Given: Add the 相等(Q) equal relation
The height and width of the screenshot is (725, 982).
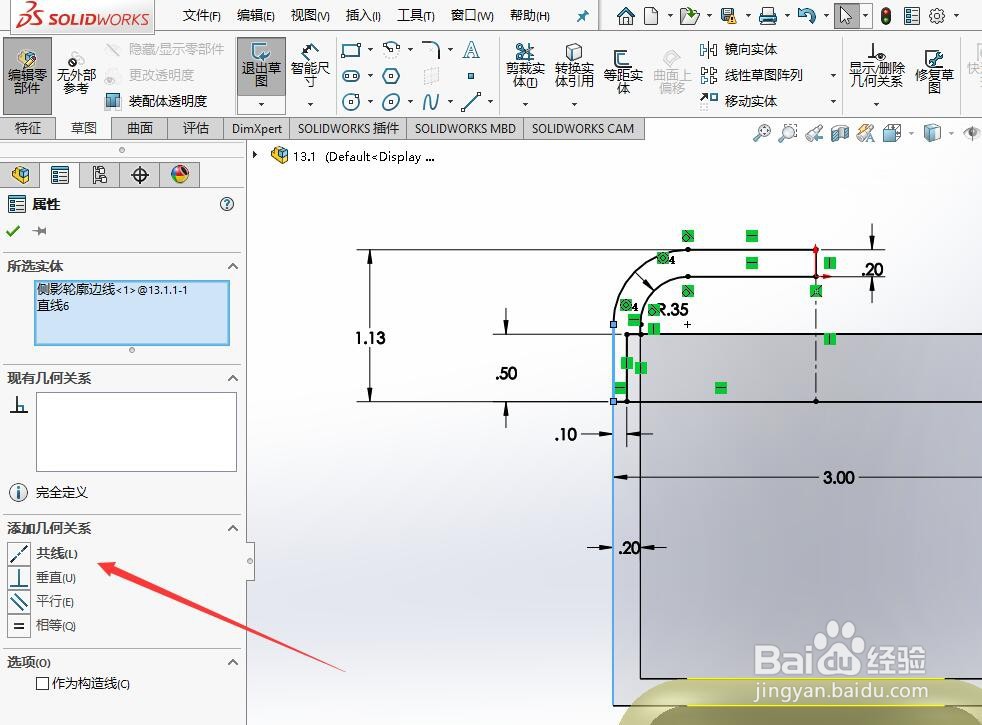Looking at the screenshot, I should [43, 625].
